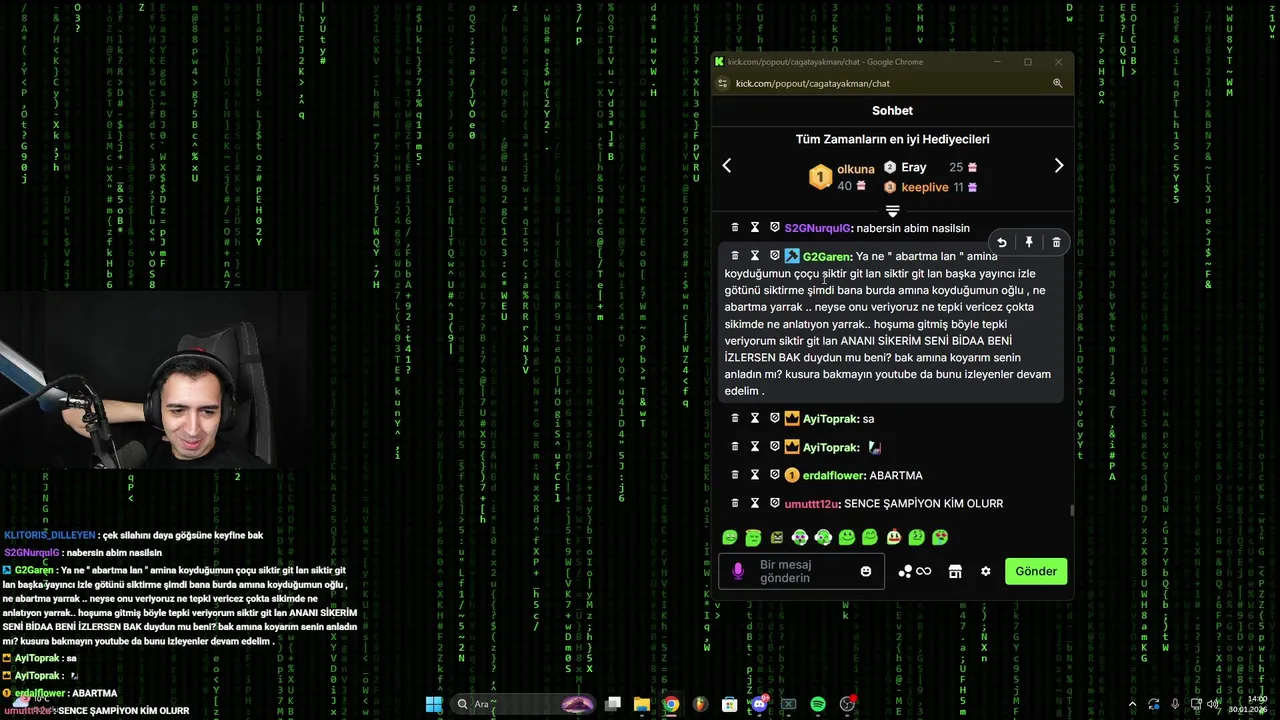Show hidden system tray icons chevron

pyautogui.click(x=1132, y=704)
